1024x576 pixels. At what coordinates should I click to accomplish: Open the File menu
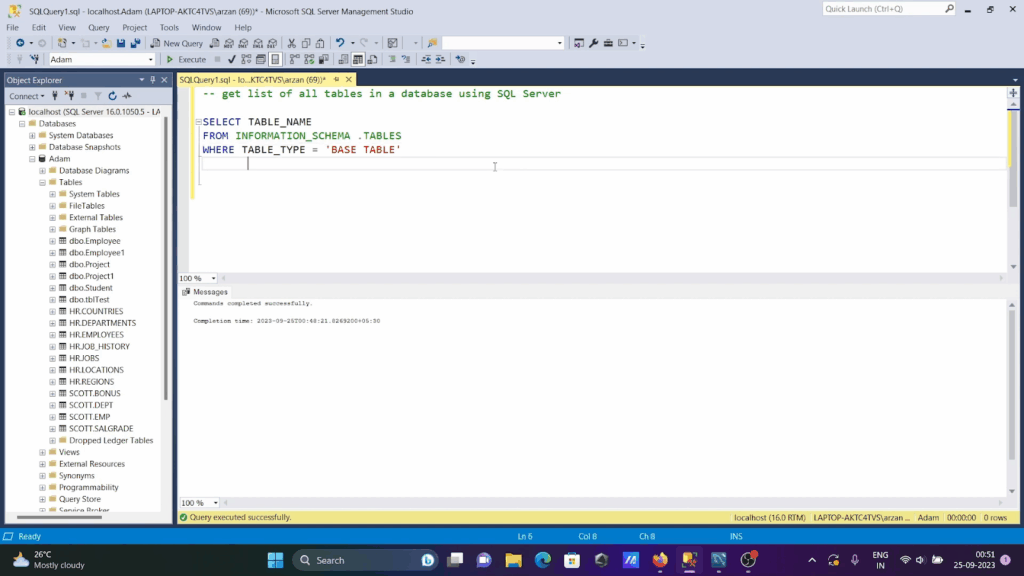[12, 27]
